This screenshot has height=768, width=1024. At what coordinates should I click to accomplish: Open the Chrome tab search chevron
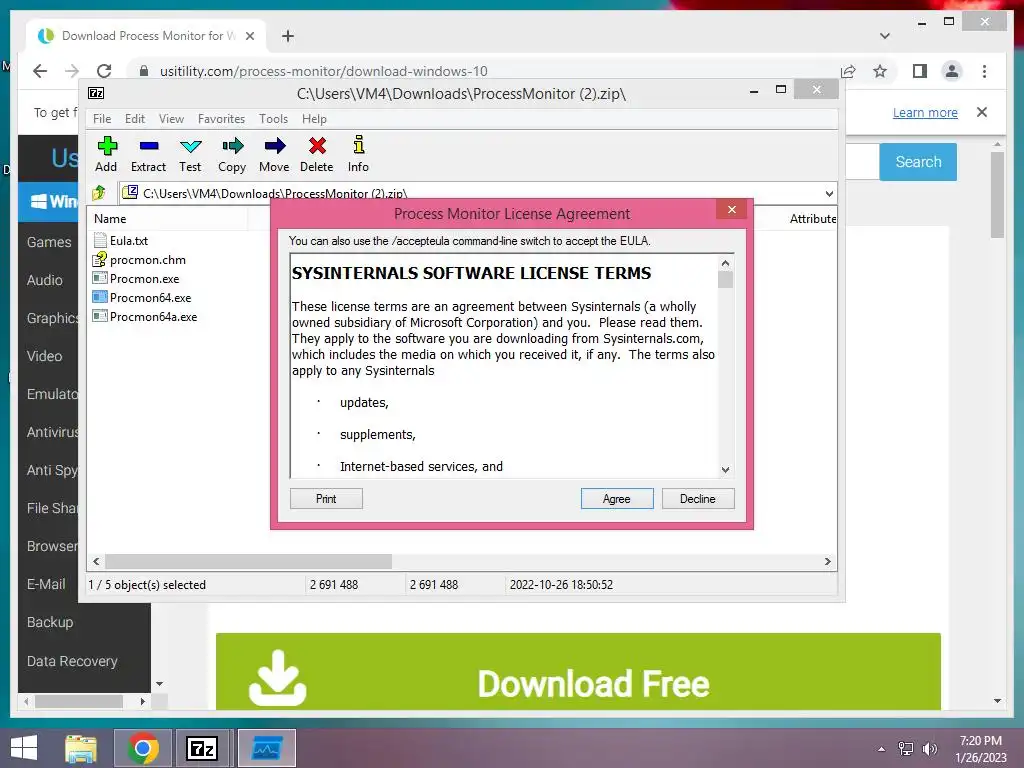[884, 36]
